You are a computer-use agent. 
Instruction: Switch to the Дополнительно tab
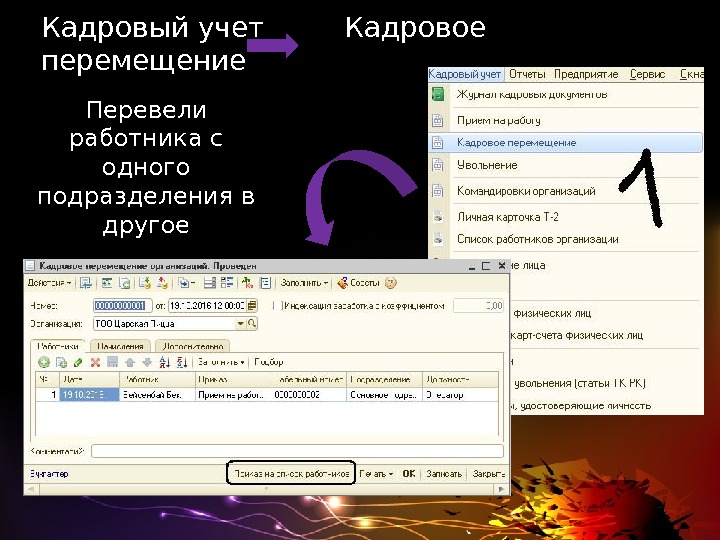pos(193,346)
